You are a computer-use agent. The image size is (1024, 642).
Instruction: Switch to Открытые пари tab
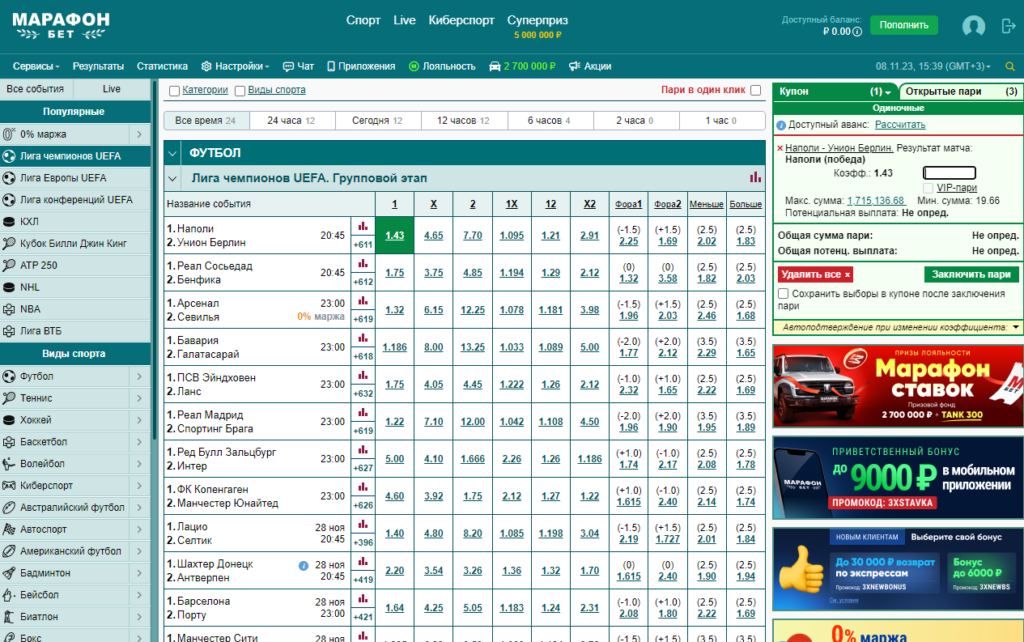961,91
